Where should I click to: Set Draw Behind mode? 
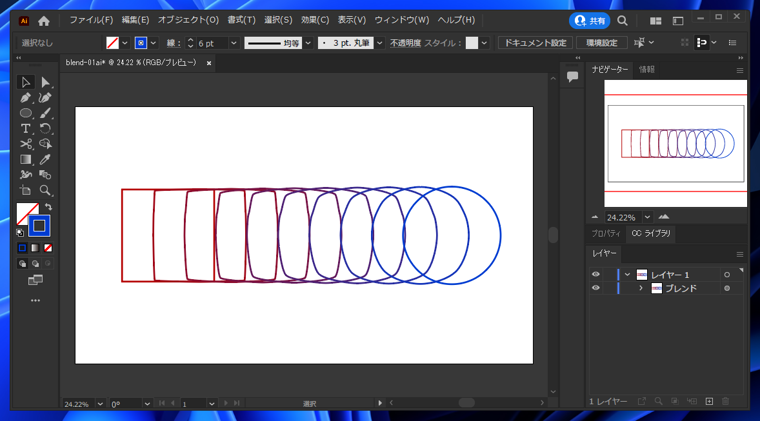[35, 264]
